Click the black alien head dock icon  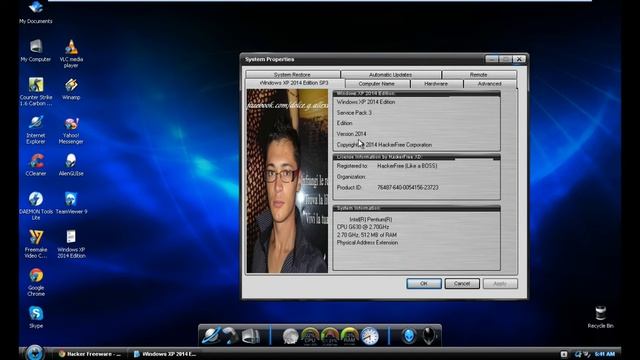tap(429, 336)
